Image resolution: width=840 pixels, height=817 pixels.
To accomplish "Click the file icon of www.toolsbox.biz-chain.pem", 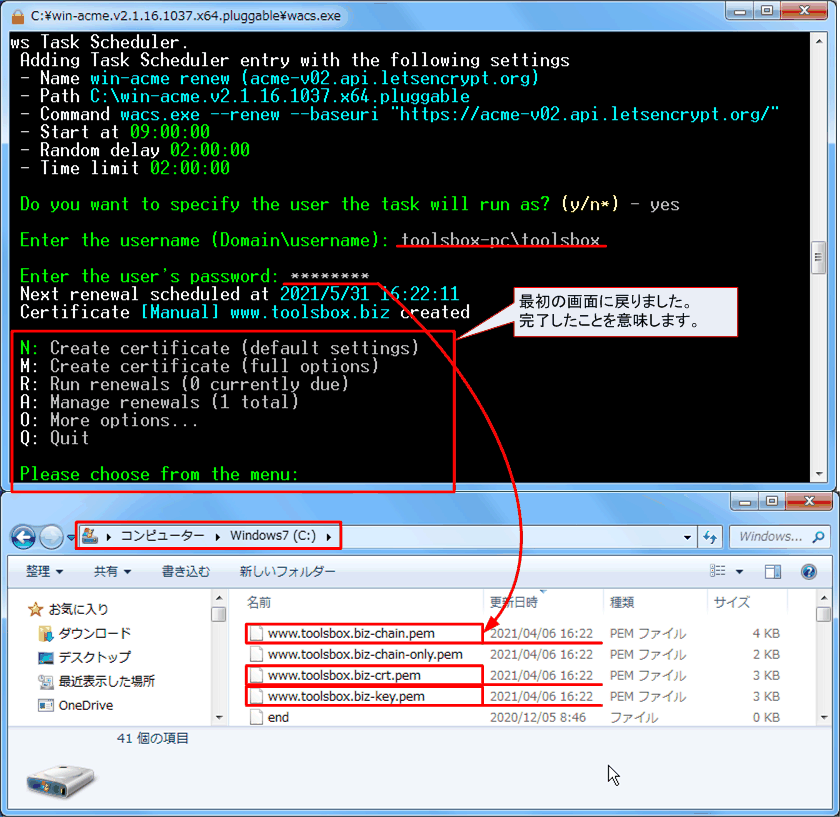I will pos(257,634).
